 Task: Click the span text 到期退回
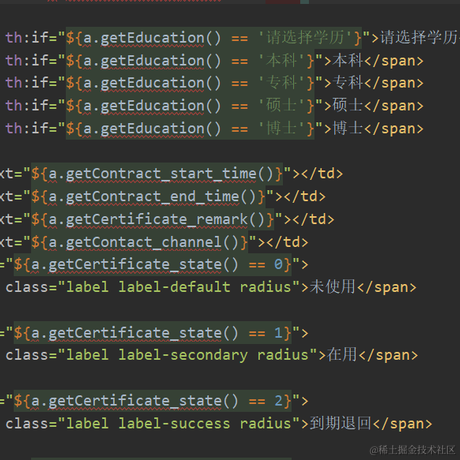click(340, 423)
